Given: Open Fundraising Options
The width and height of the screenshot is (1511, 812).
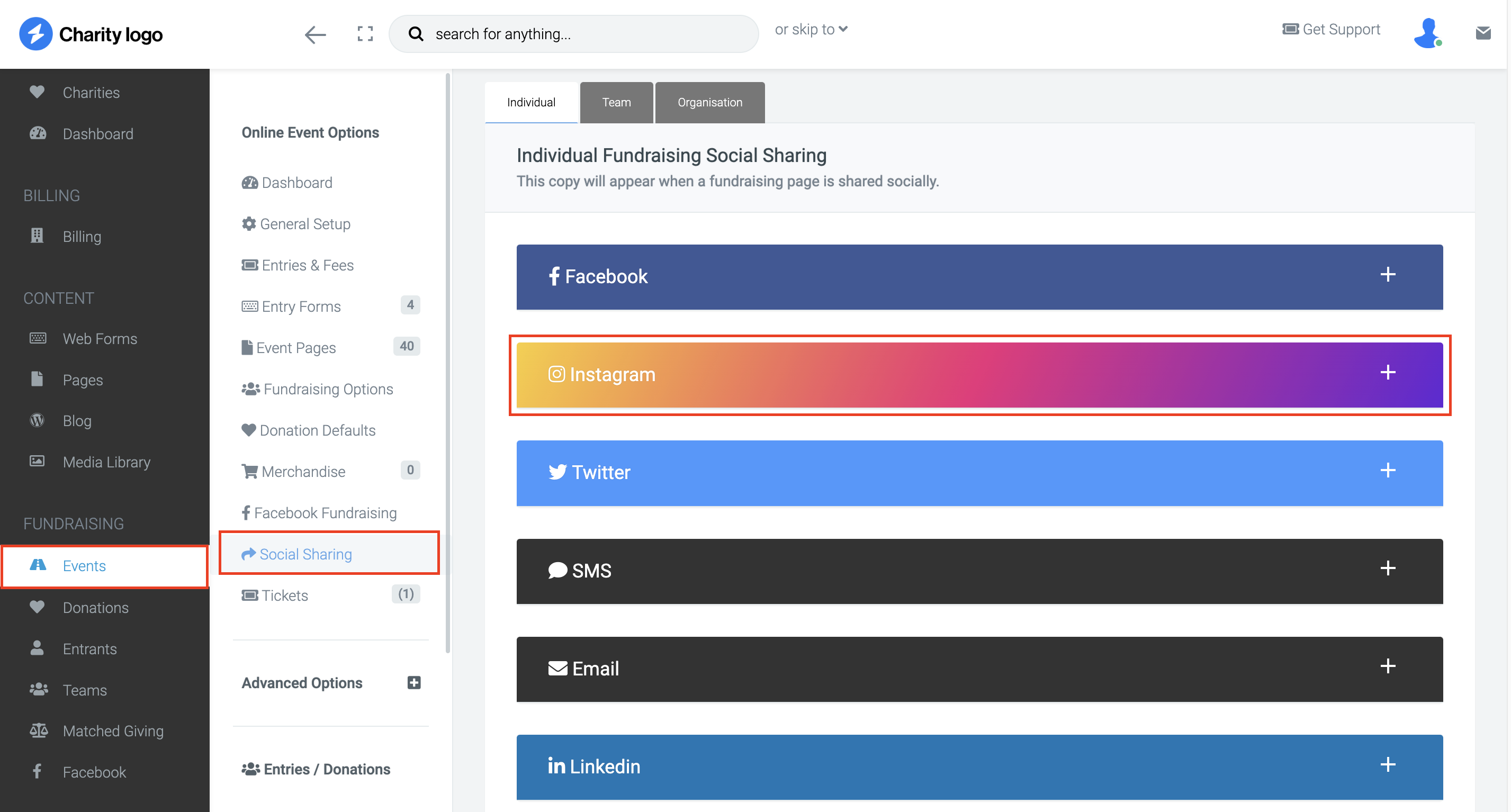Looking at the screenshot, I should (317, 389).
